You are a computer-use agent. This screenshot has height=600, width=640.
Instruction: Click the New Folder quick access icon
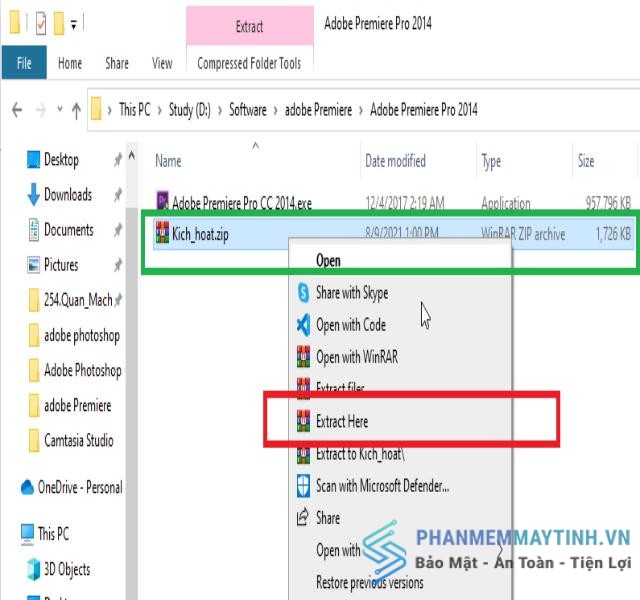coord(59,23)
